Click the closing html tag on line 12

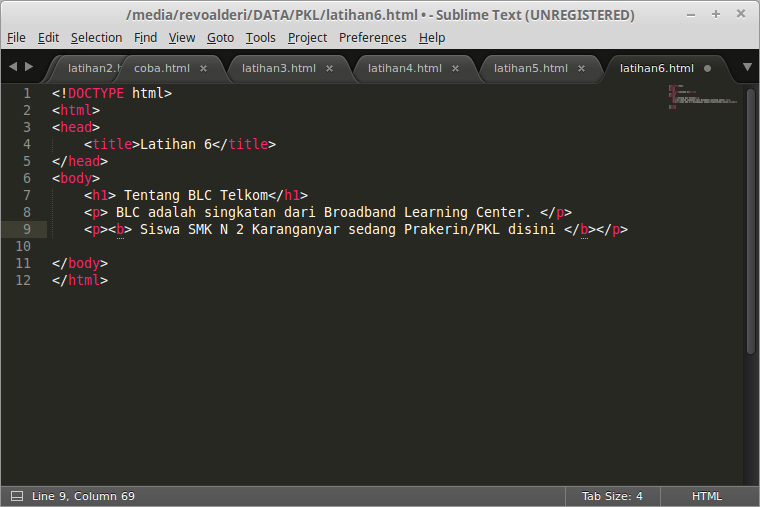tap(80, 280)
